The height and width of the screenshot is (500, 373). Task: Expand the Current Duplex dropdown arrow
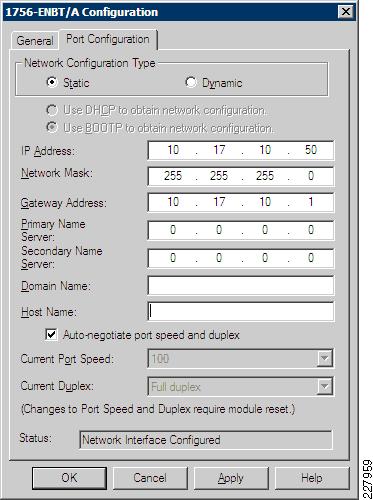tap(324, 386)
